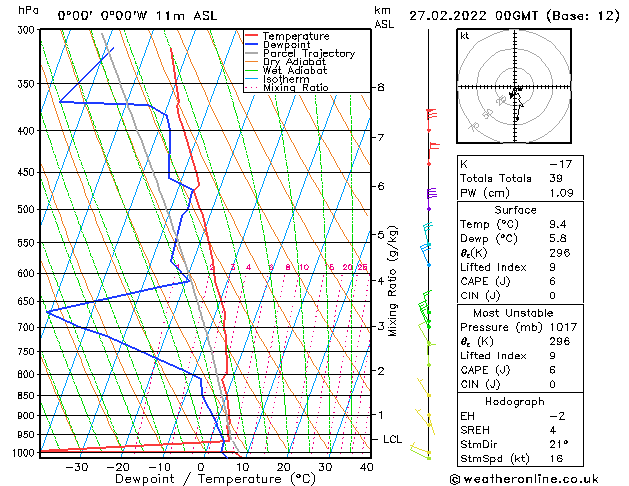Click the 'Dewpoint / Temperature (°C)' axis title
This screenshot has width=629, height=486.
(215, 479)
